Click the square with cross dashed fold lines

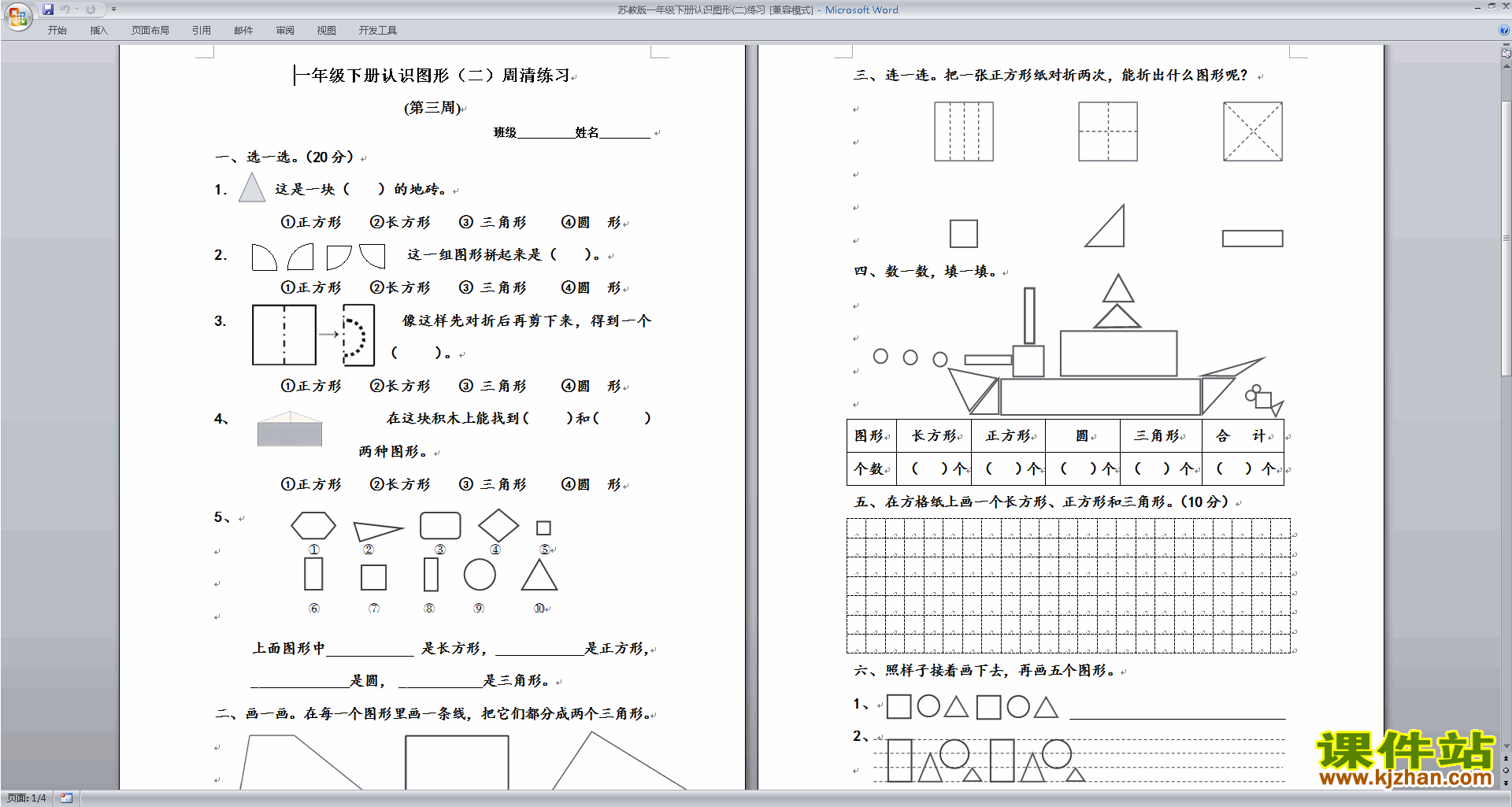click(x=1108, y=131)
